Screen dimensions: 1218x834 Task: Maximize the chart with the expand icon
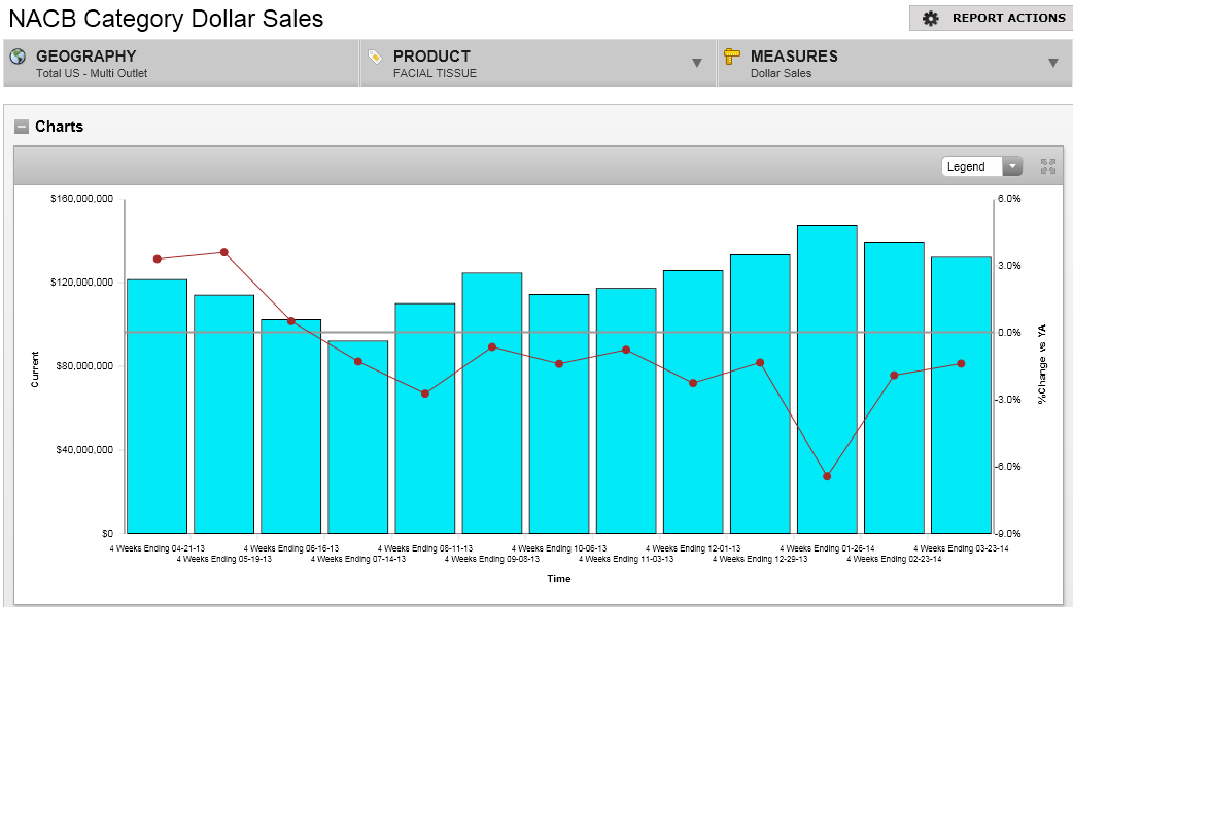click(x=1047, y=166)
